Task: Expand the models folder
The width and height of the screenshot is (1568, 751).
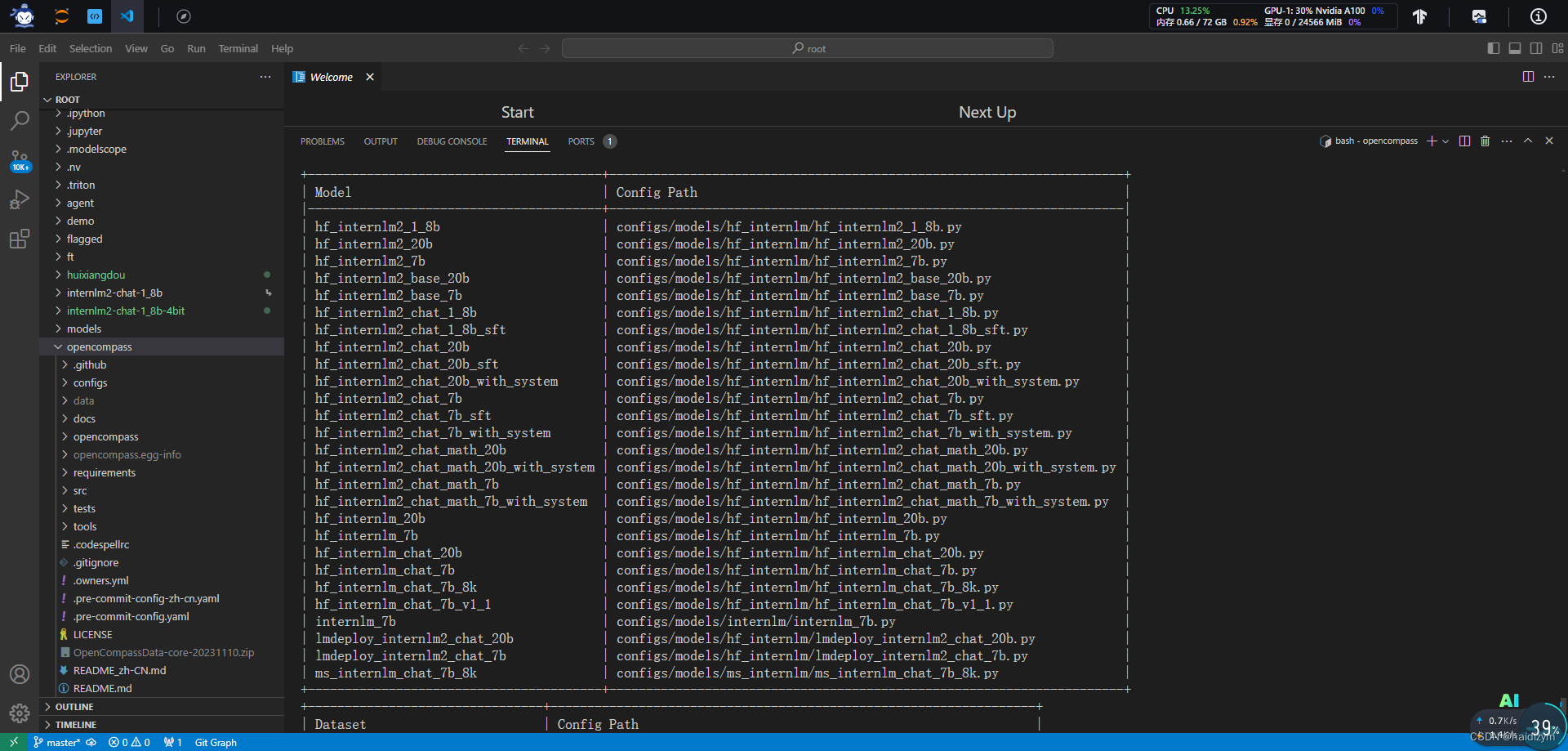Action: tap(163, 329)
